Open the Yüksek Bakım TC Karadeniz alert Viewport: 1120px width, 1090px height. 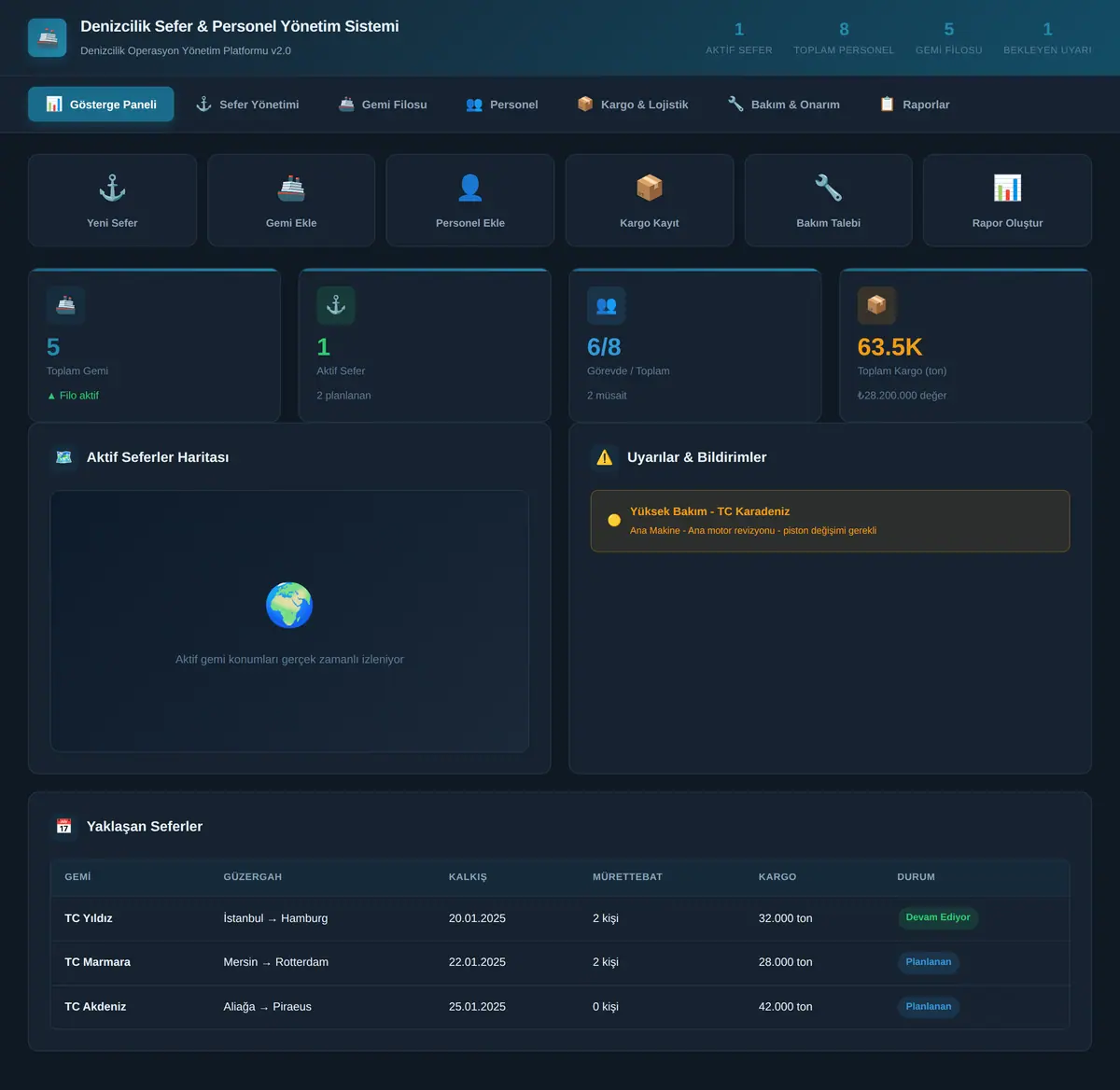(830, 521)
